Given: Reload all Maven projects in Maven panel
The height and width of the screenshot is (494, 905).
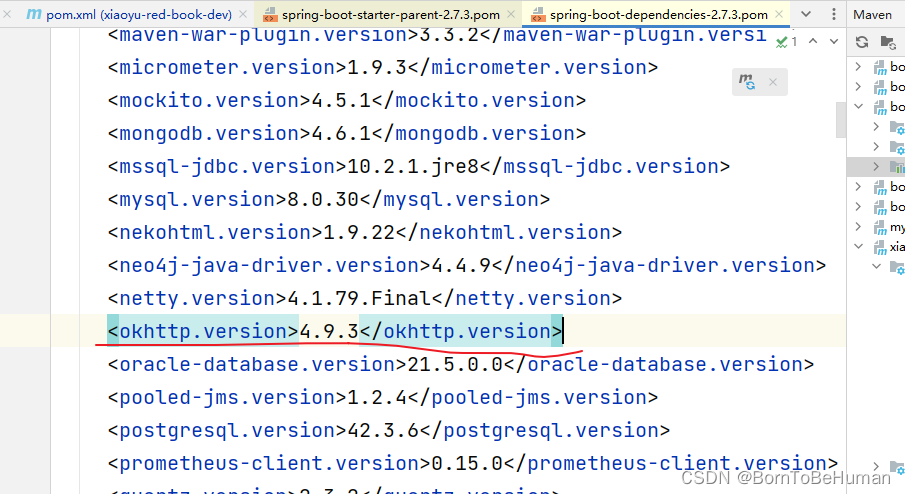Looking at the screenshot, I should pos(862,42).
